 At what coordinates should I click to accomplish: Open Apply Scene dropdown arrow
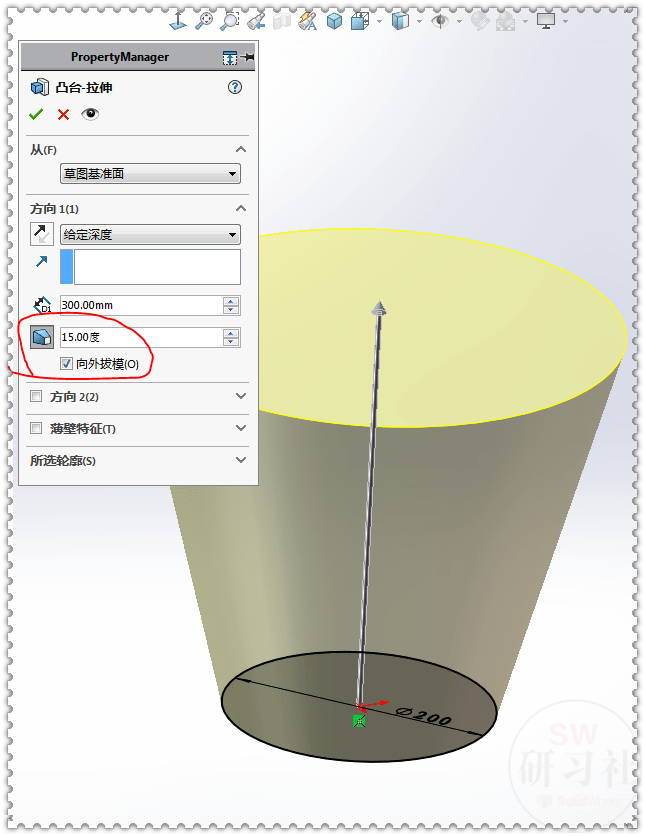[526, 22]
